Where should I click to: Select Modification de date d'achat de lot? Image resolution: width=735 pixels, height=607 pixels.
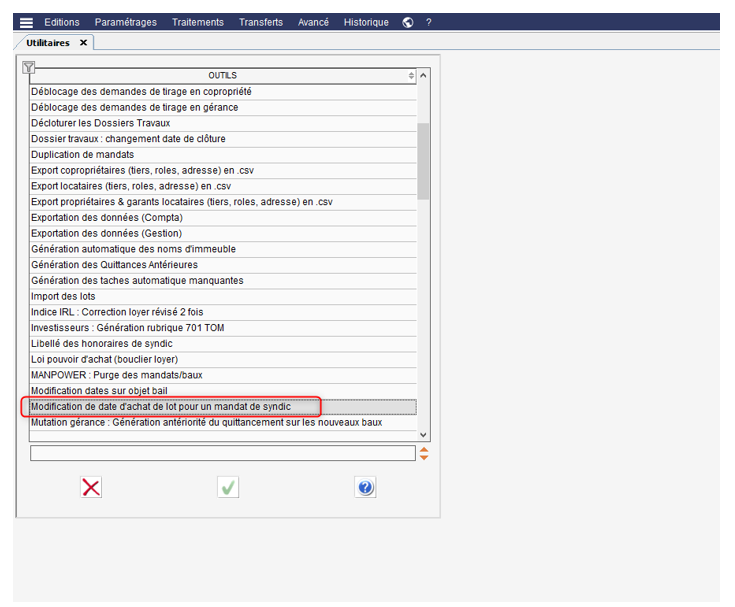161,407
